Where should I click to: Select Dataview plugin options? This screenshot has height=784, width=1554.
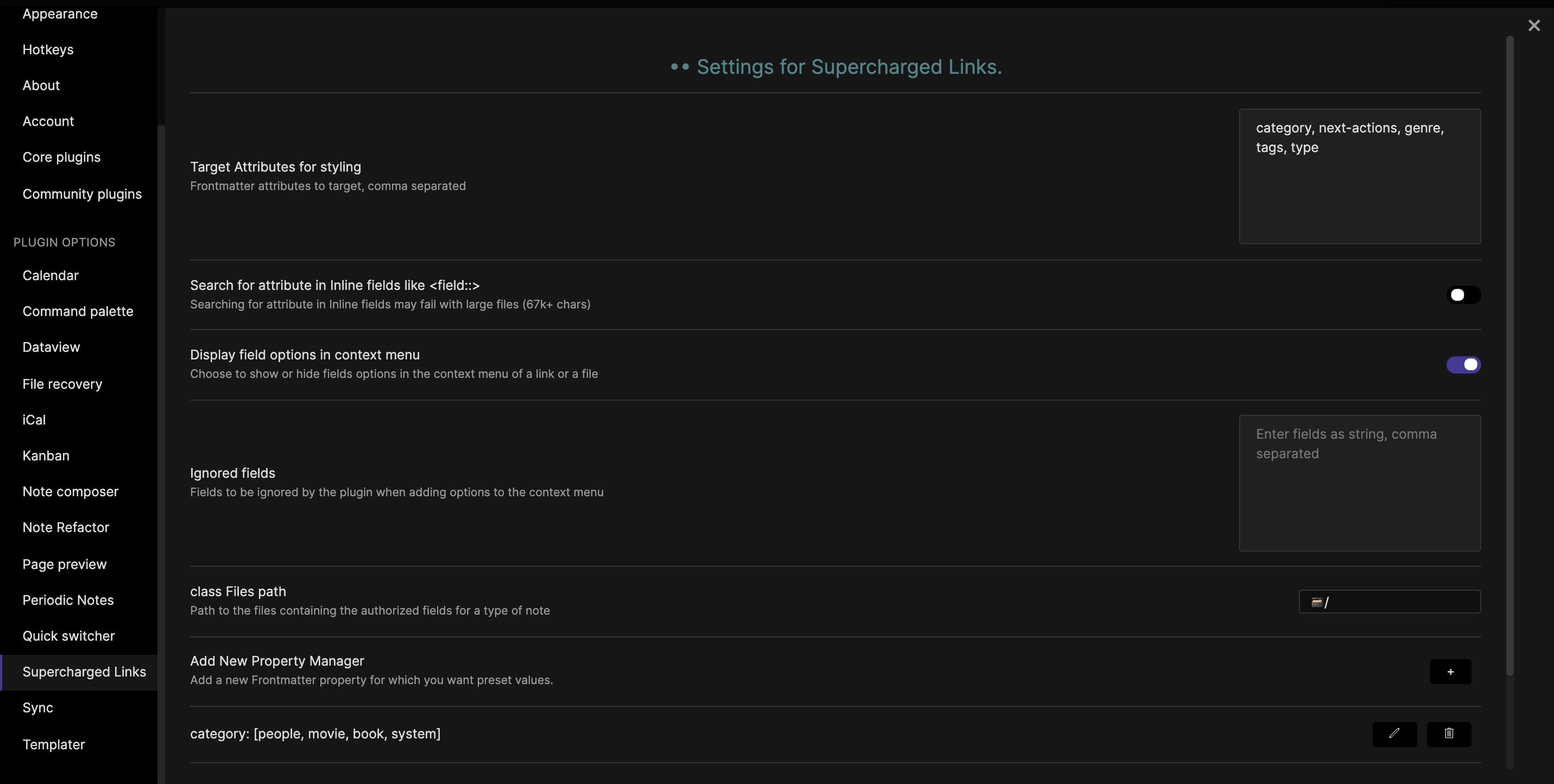pyautogui.click(x=51, y=347)
